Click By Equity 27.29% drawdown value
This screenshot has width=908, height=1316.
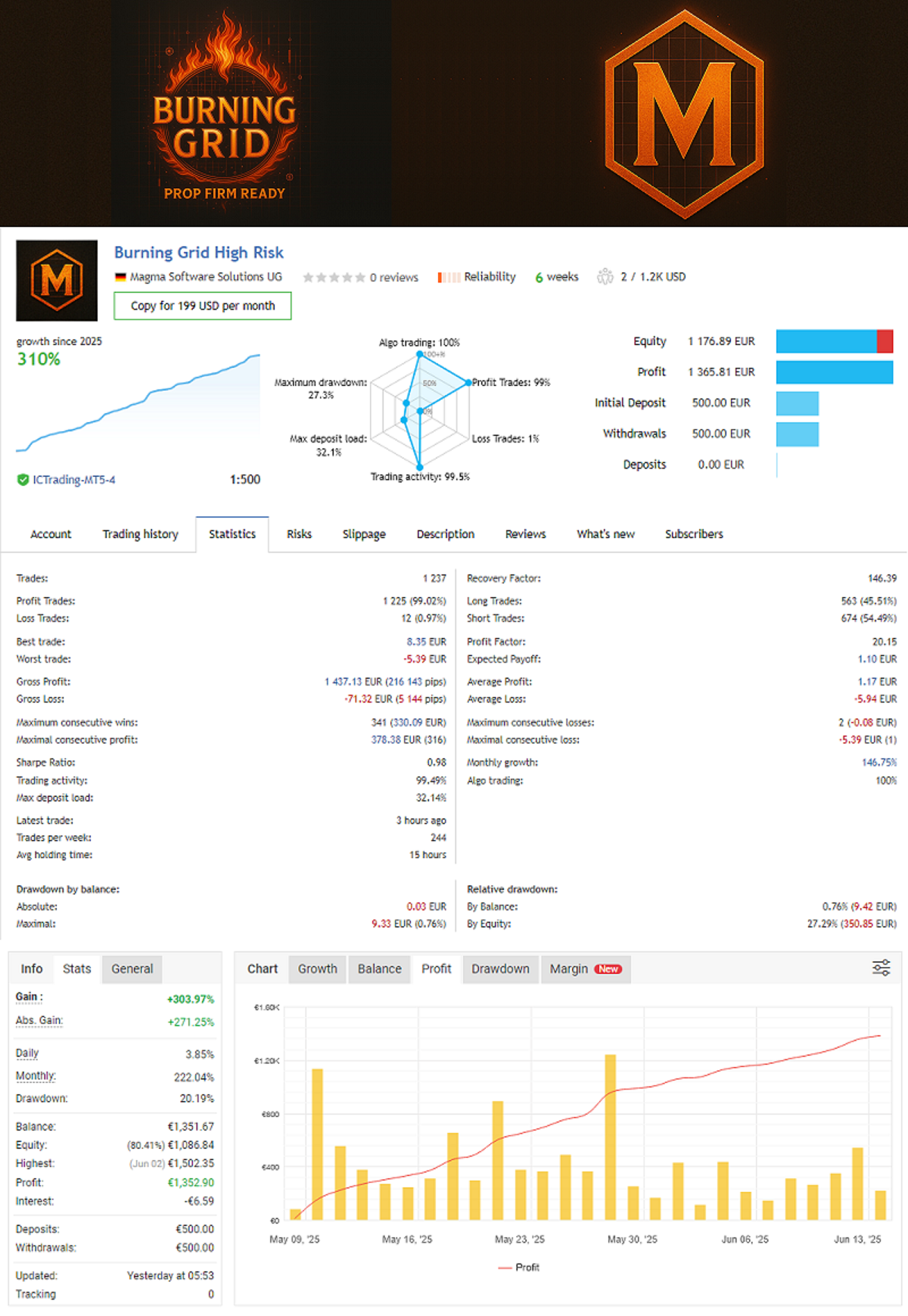click(852, 924)
